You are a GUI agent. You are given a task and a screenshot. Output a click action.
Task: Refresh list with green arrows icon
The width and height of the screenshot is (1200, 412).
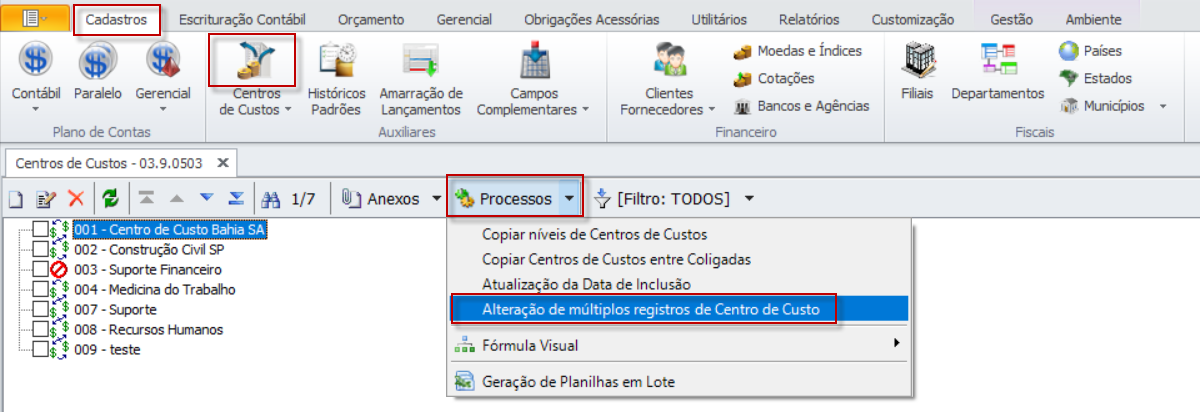point(111,198)
